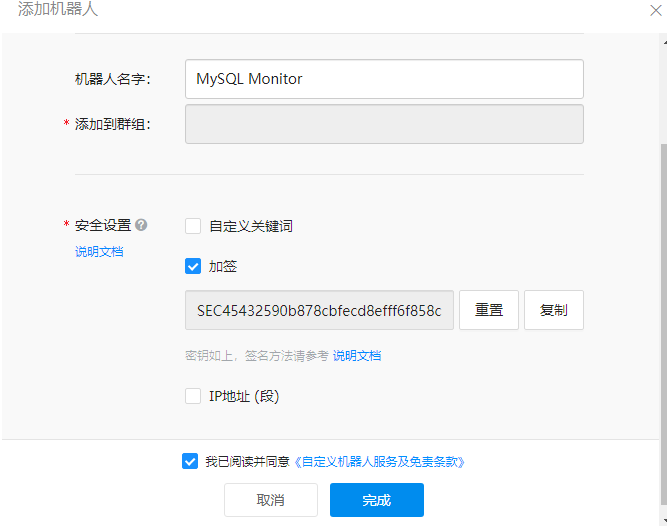Click the SEC secret key field
671x527 pixels.
pos(319,310)
